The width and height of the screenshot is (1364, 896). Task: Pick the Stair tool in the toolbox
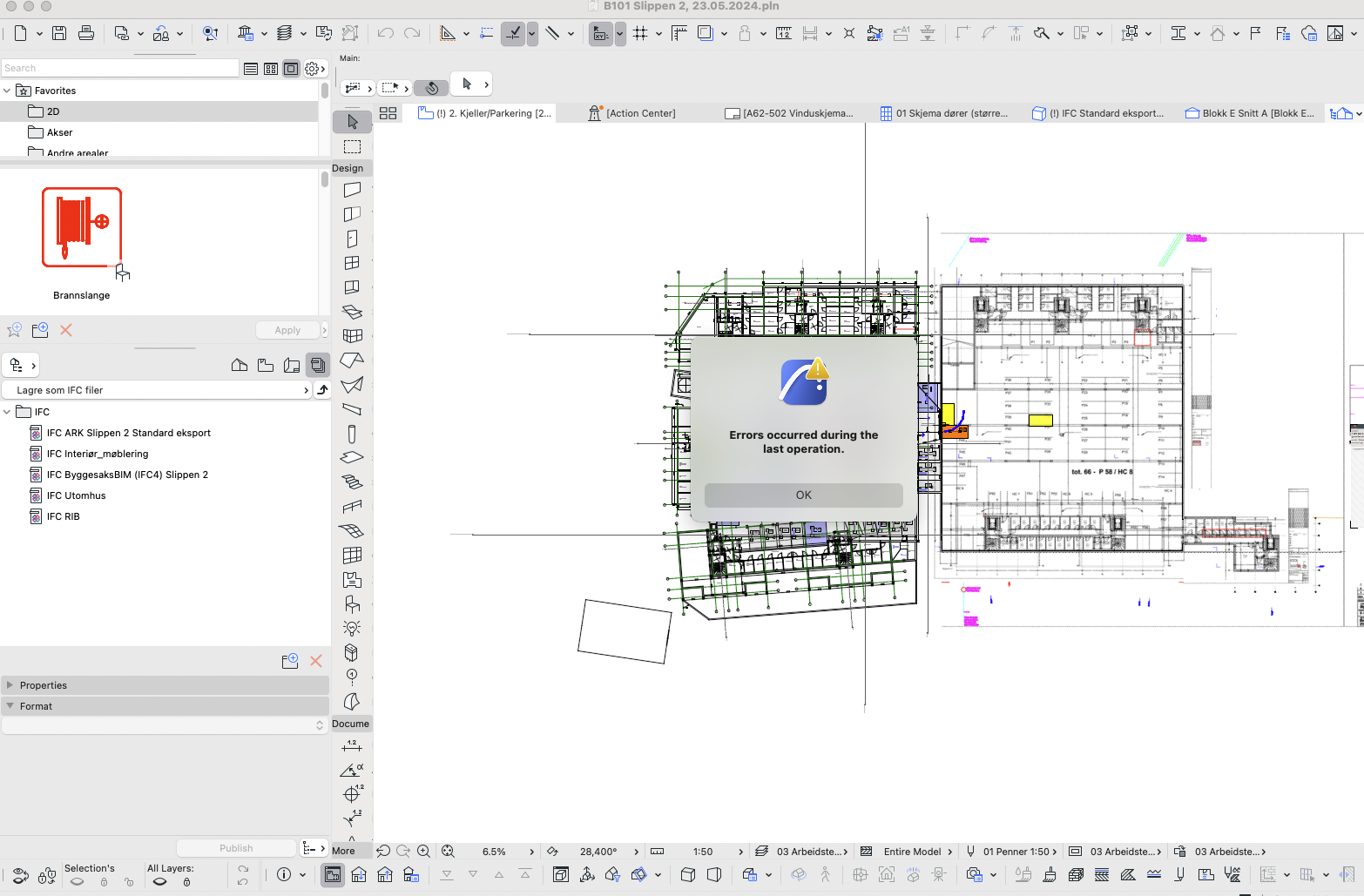point(352,482)
